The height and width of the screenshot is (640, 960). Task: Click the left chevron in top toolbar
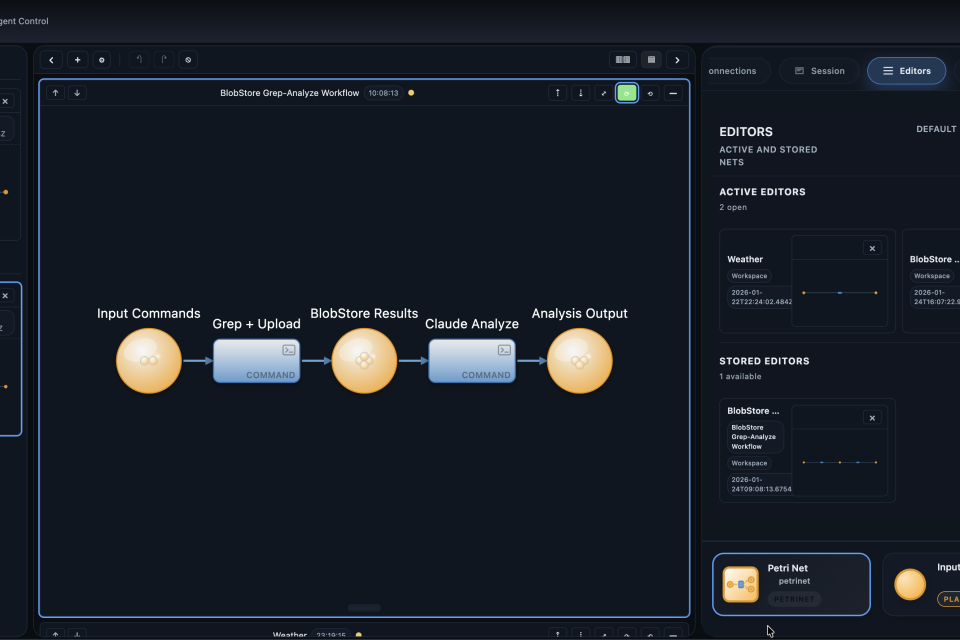[x=52, y=60]
